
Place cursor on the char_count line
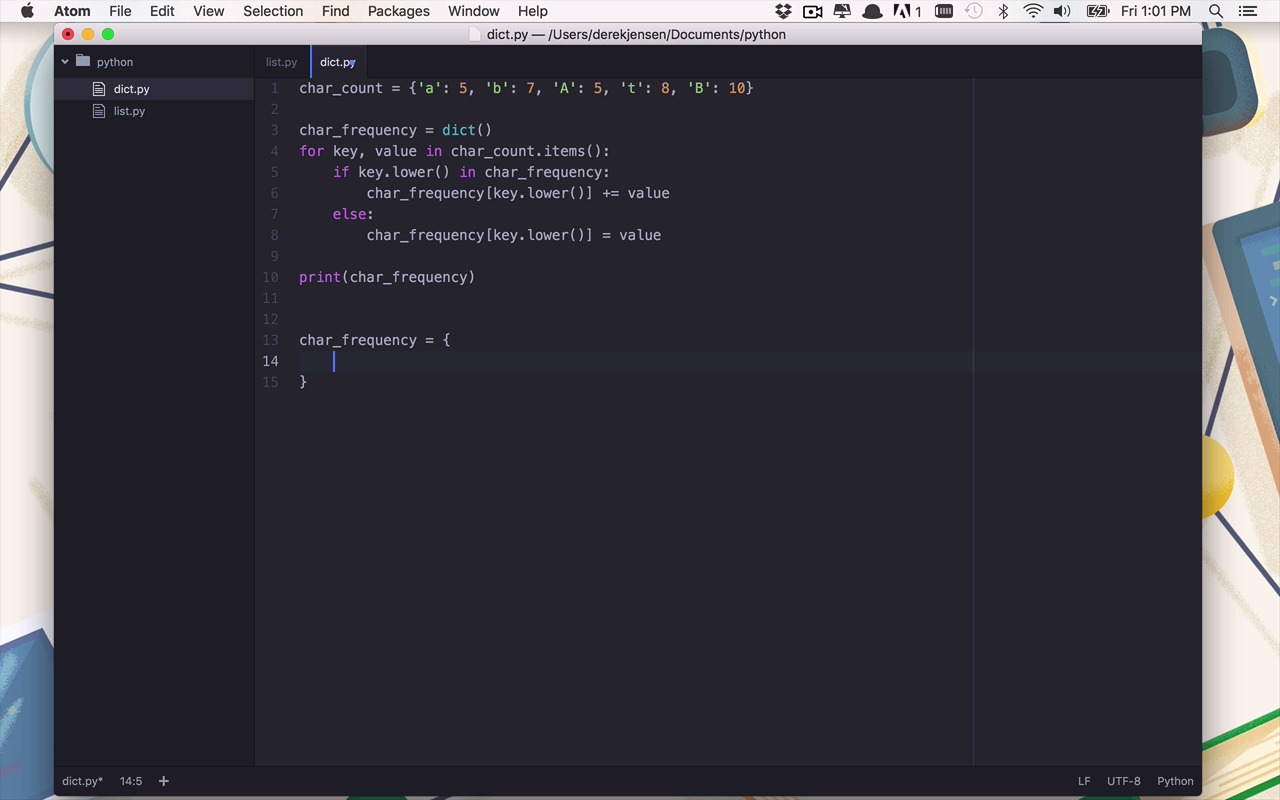click(x=526, y=88)
